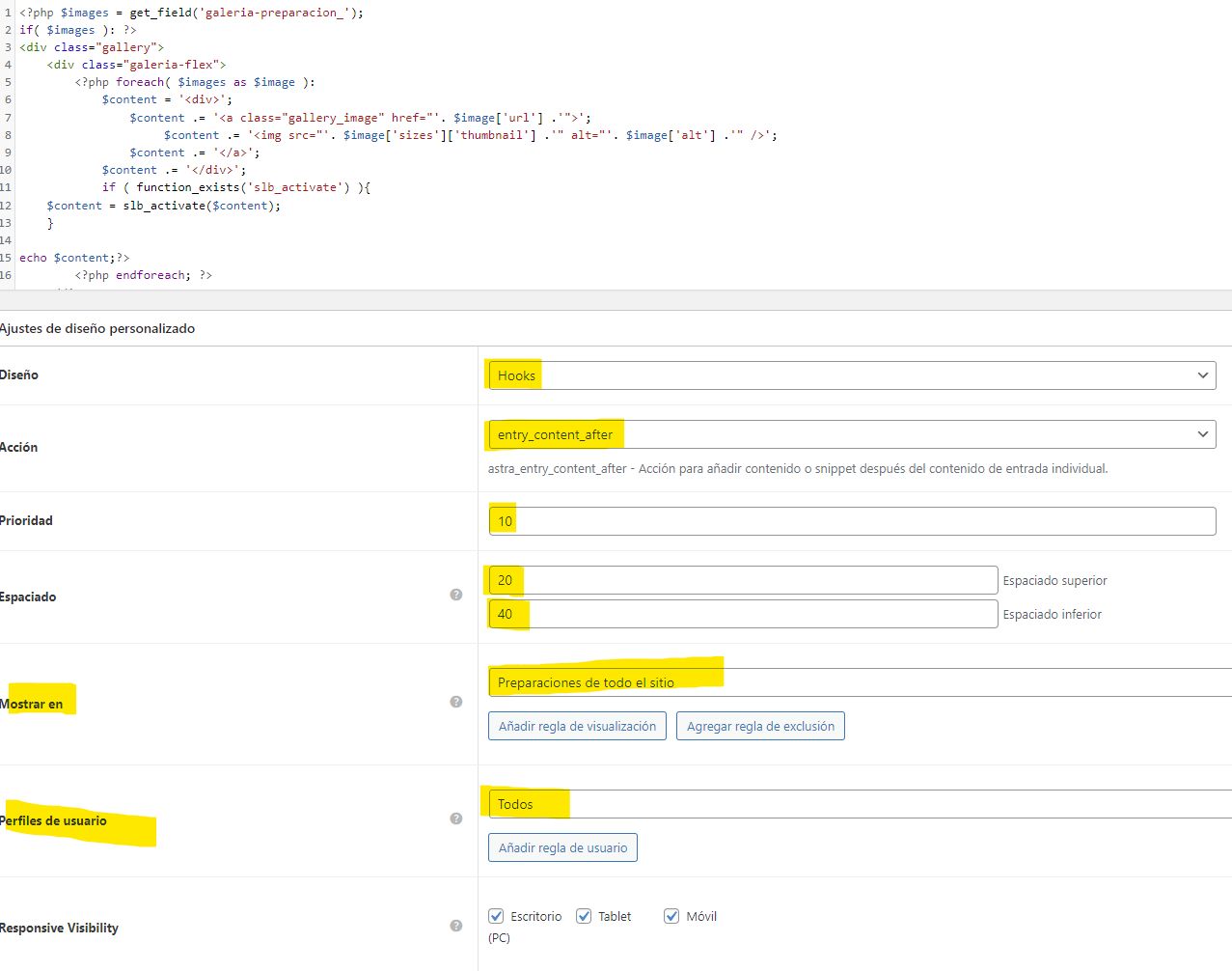
Task: Click Agregar regla de exclusión button
Action: click(x=760, y=726)
